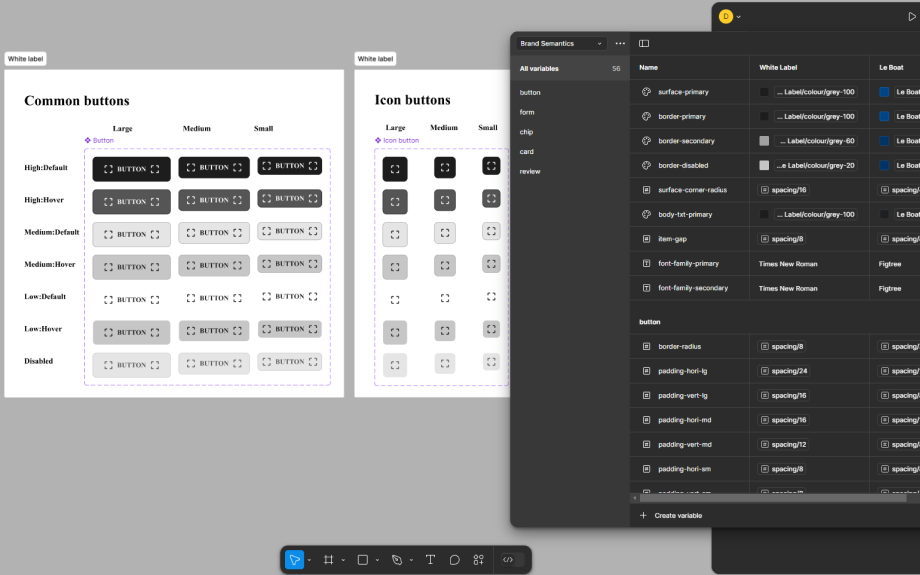Open the collection more options menu
Viewport: 920px width, 575px height.
tap(620, 43)
